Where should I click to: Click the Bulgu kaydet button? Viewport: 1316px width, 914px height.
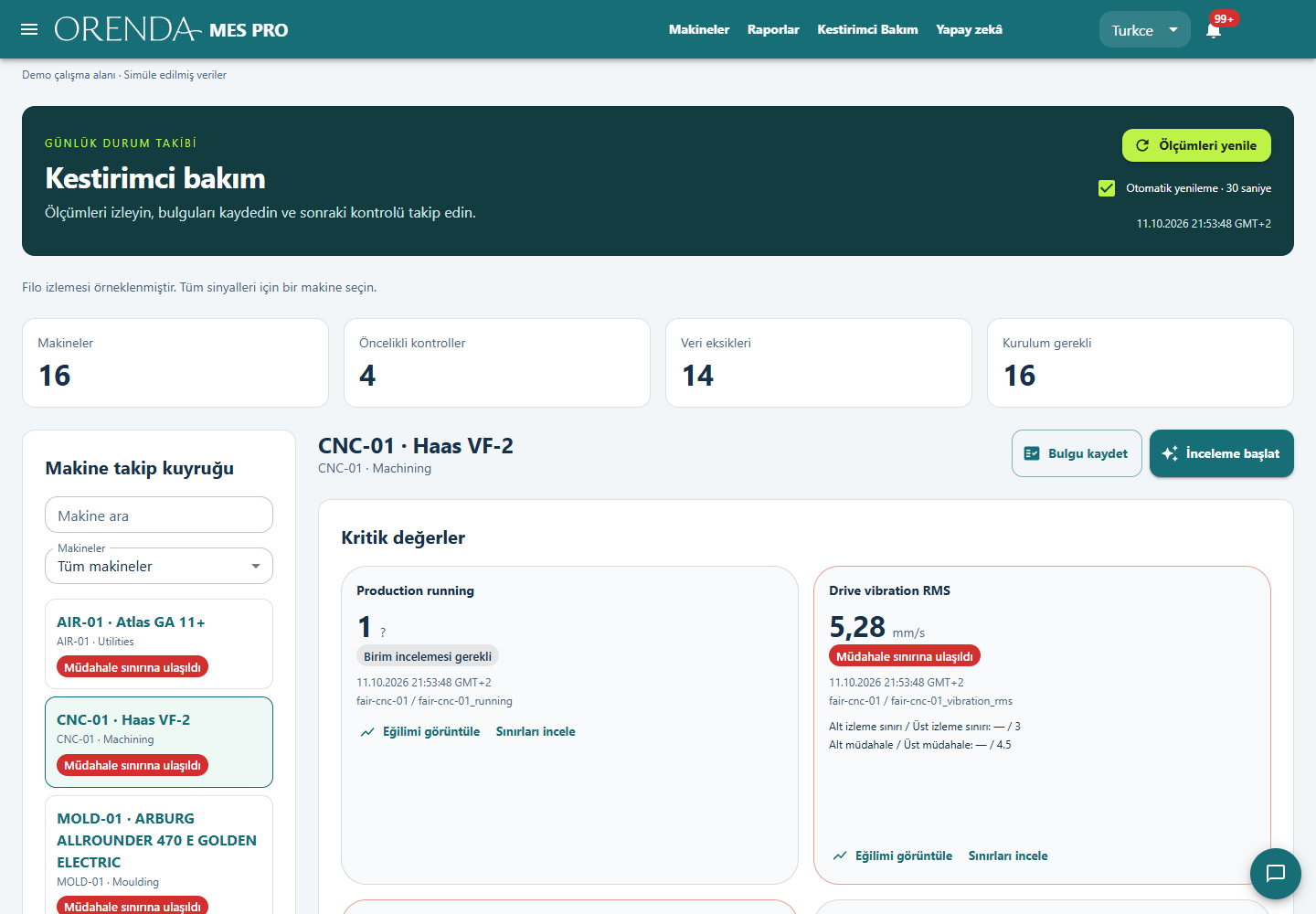point(1077,453)
